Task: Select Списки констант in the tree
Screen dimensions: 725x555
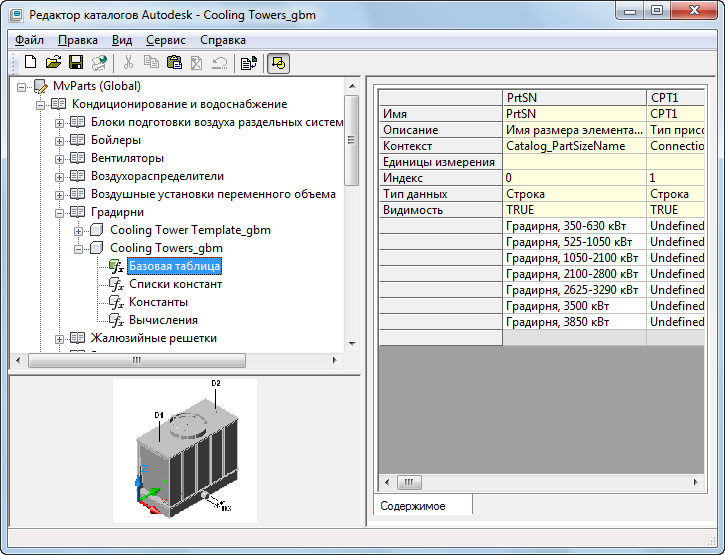Action: (175, 284)
